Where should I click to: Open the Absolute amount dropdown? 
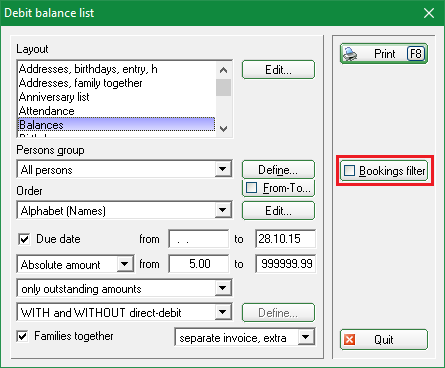tap(125, 264)
